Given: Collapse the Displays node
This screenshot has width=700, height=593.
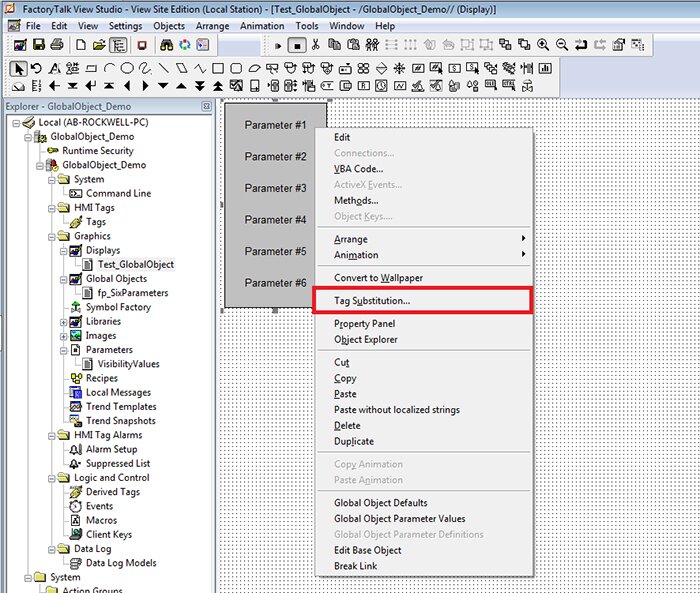Looking at the screenshot, I should tap(63, 251).
